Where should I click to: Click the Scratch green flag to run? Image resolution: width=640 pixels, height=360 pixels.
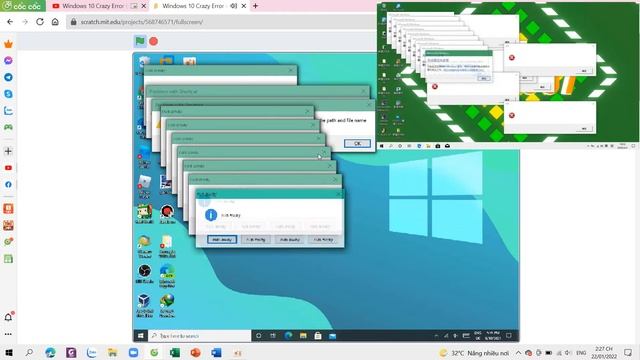[140, 41]
